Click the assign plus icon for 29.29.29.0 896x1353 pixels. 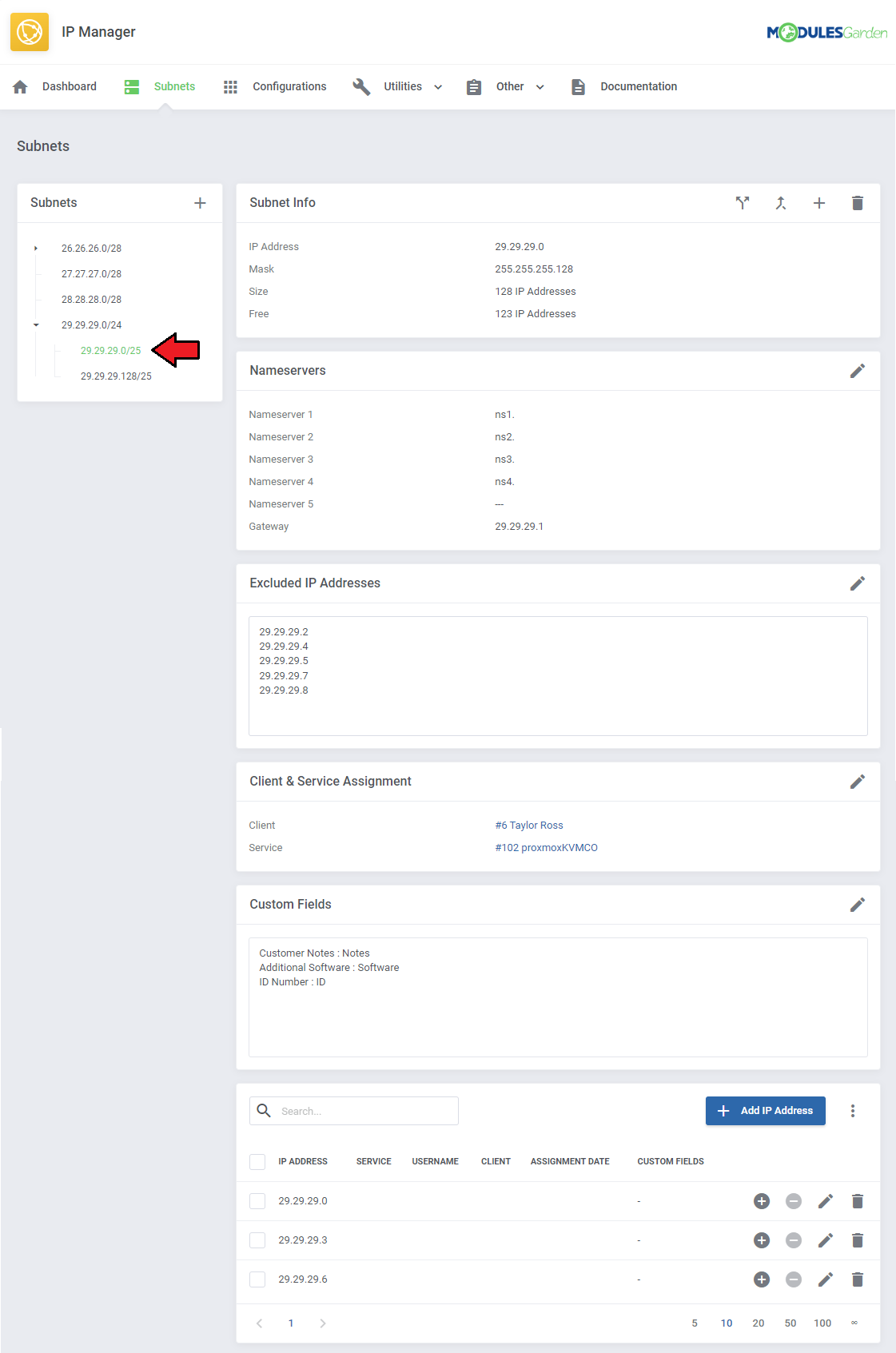tap(762, 1201)
